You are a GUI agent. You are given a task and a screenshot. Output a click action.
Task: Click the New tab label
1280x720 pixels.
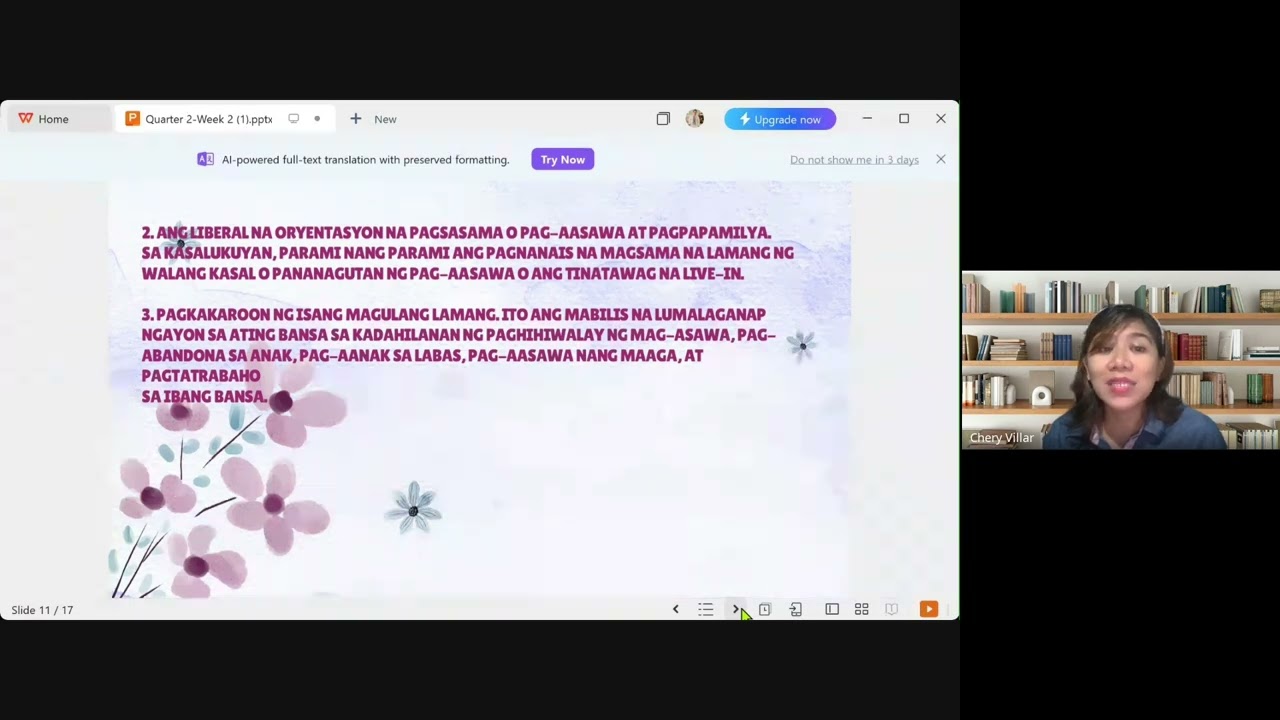385,119
